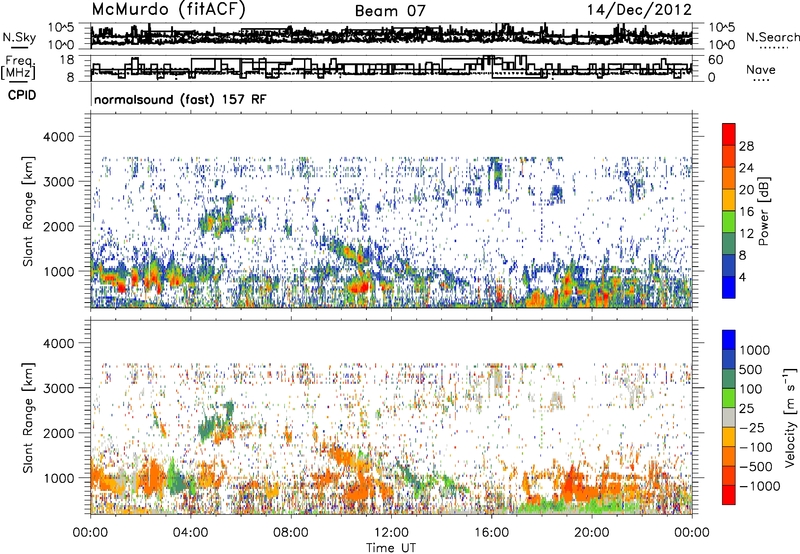
Task: Click the 'Time UT' axis title
Action: [391, 548]
